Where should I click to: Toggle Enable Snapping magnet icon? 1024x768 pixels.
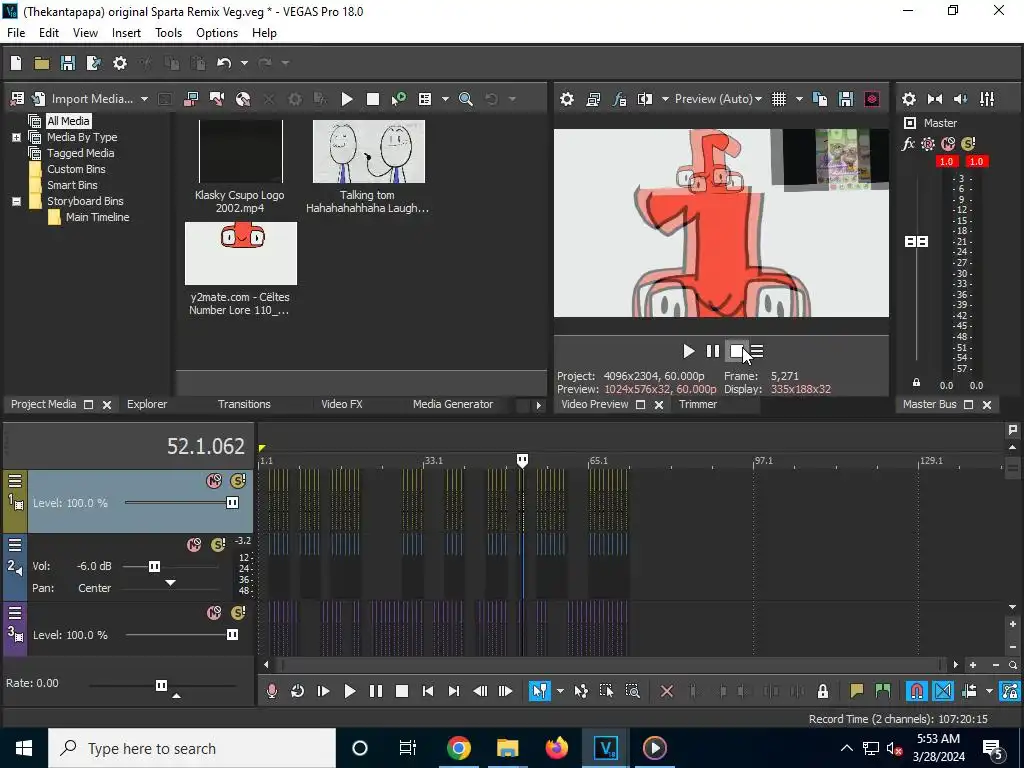[917, 691]
